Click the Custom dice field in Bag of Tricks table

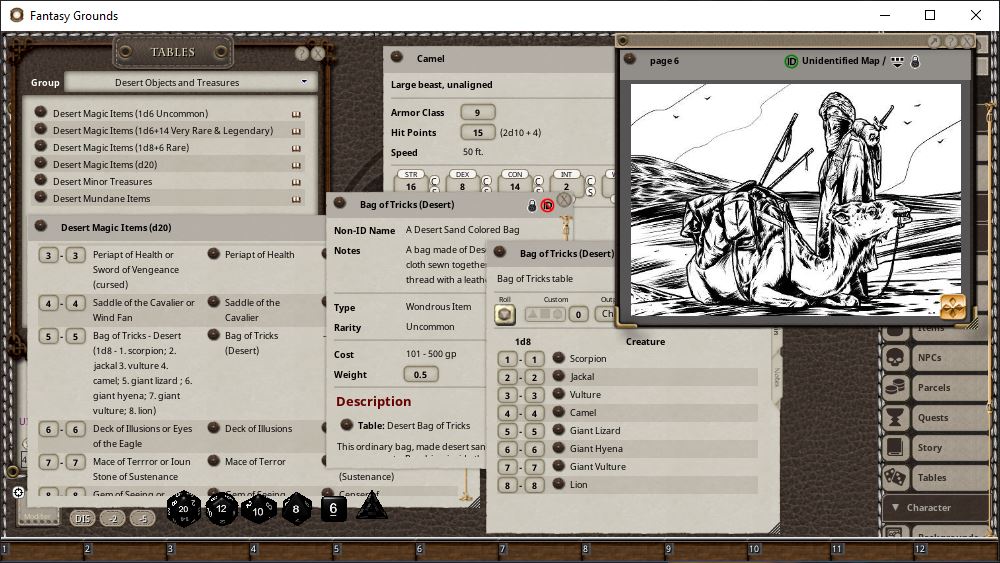click(x=545, y=314)
